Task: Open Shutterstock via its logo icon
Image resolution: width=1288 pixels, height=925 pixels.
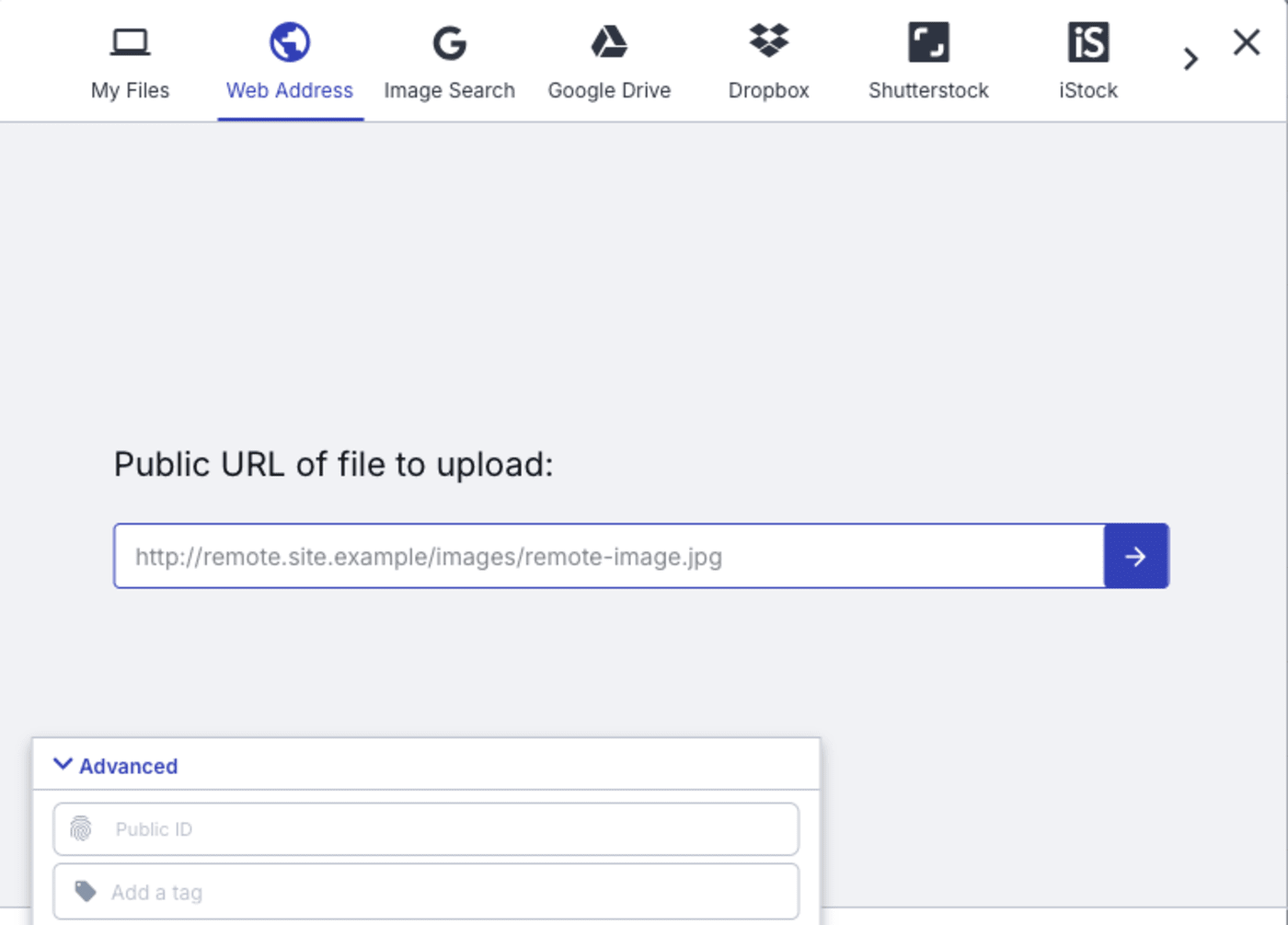Action: (927, 40)
